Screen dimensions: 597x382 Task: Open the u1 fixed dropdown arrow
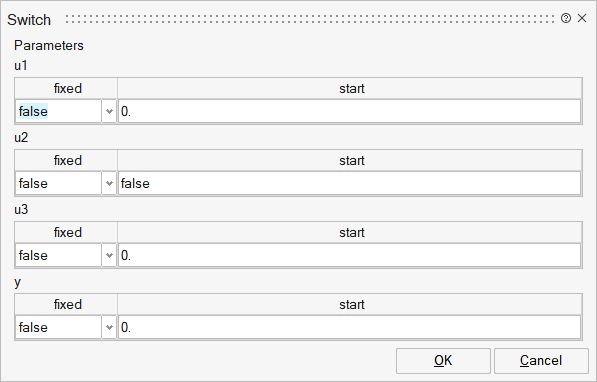point(109,111)
